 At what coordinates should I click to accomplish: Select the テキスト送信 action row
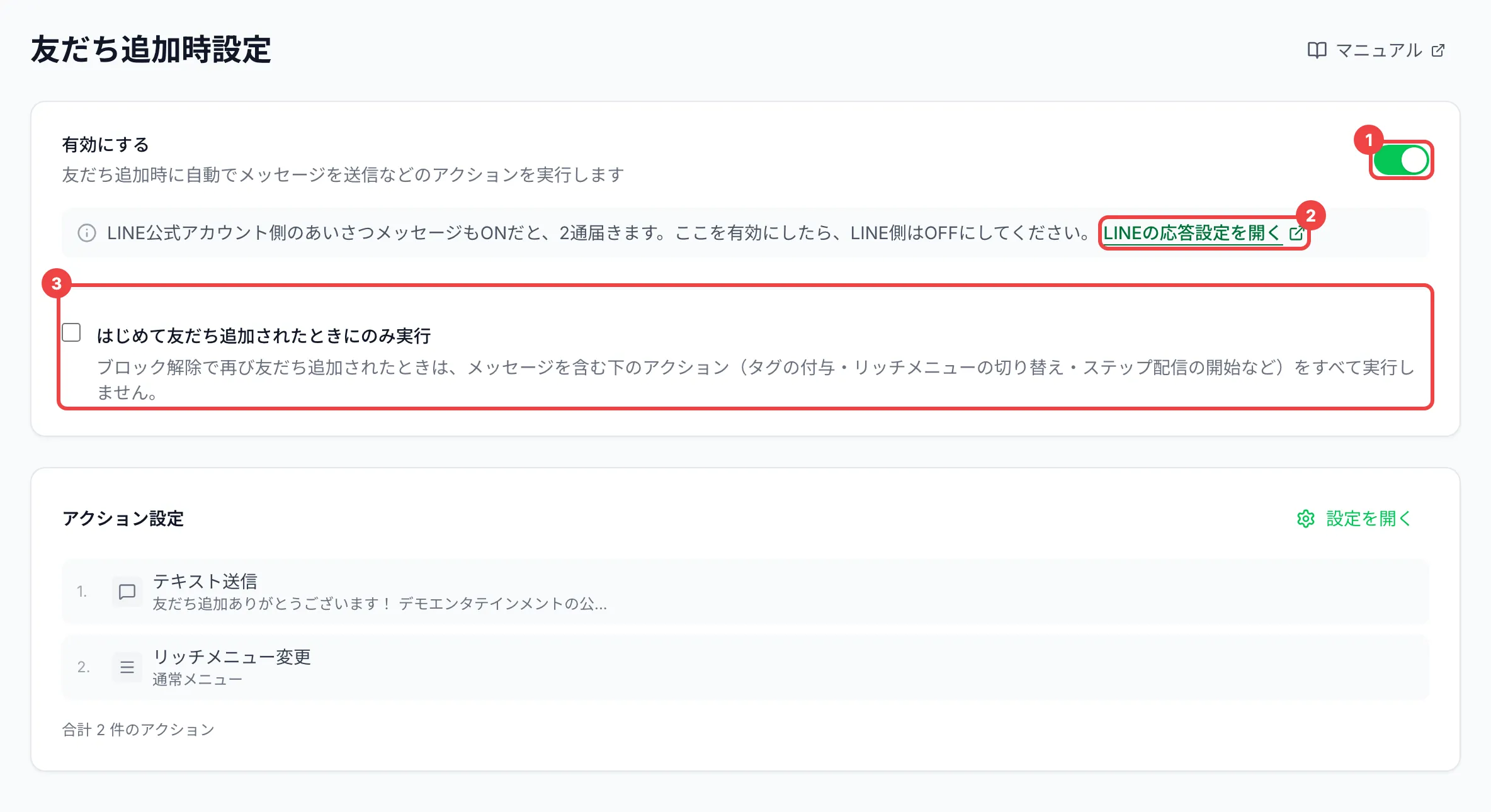pyautogui.click(x=745, y=592)
